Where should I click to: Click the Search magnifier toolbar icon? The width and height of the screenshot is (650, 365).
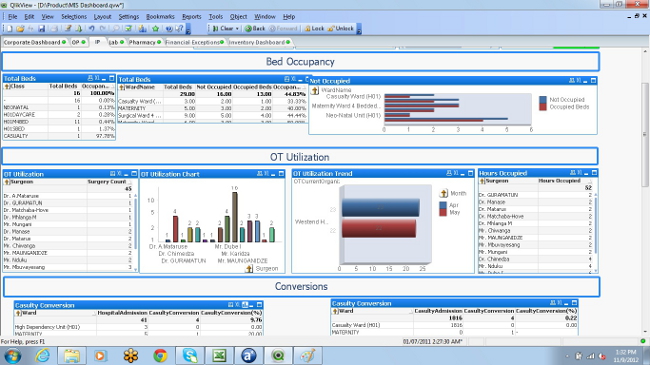pos(116,29)
